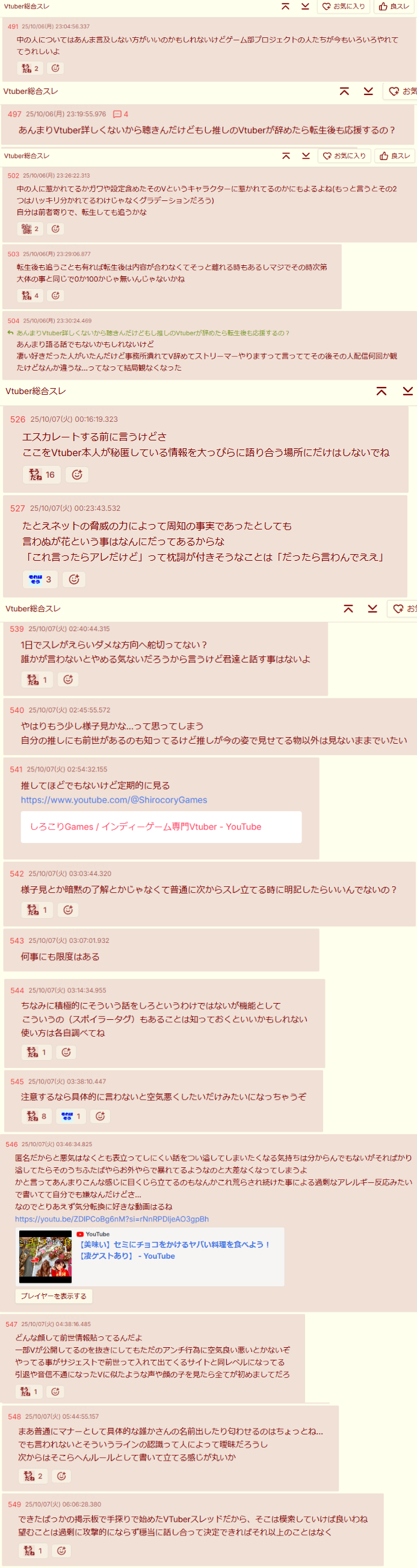417x1568 pixels.
Task: Jump to top using the up arrow above post 526
Action: click(x=381, y=391)
